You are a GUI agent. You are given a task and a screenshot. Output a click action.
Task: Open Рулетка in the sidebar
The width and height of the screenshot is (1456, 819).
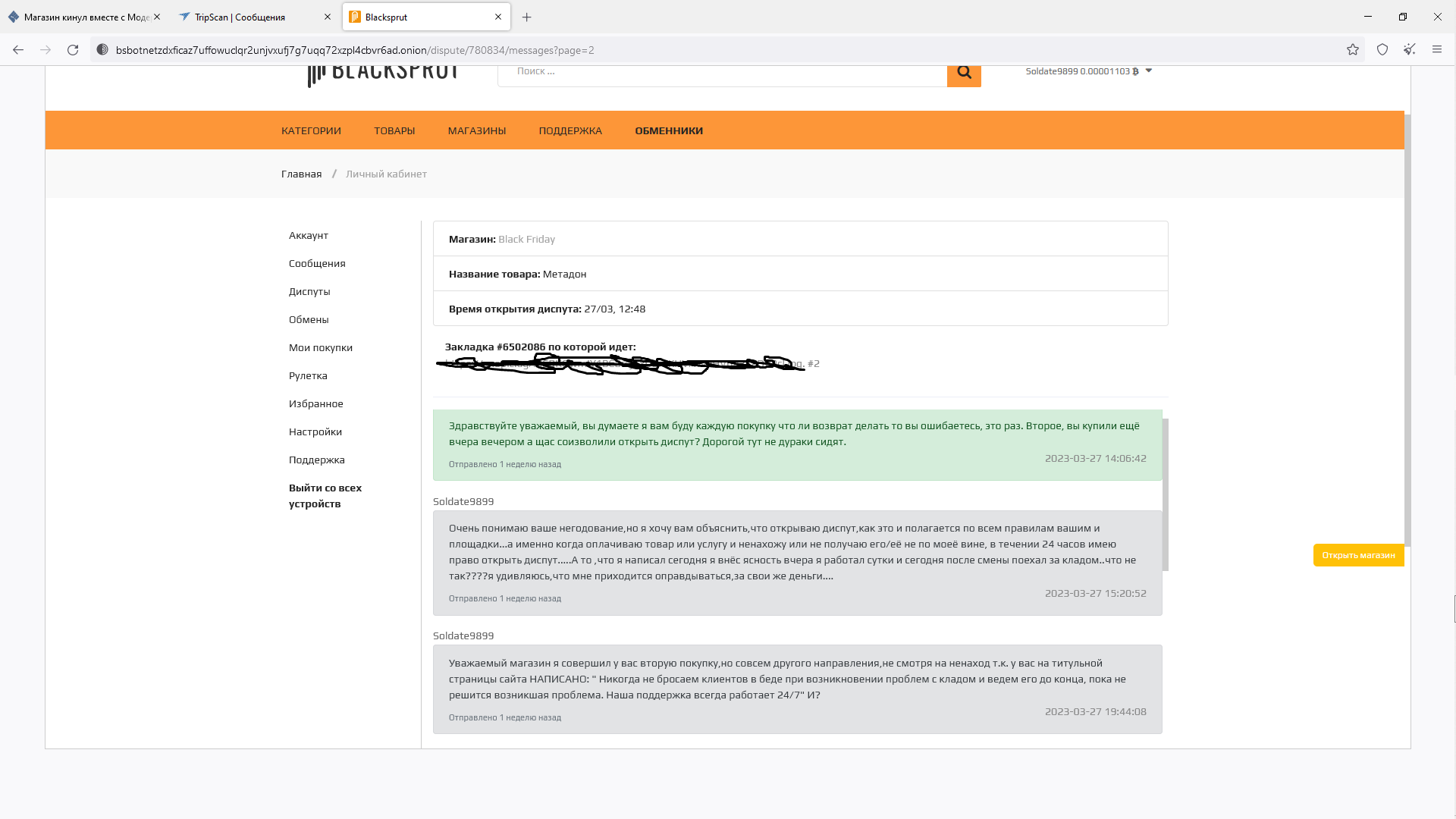308,375
